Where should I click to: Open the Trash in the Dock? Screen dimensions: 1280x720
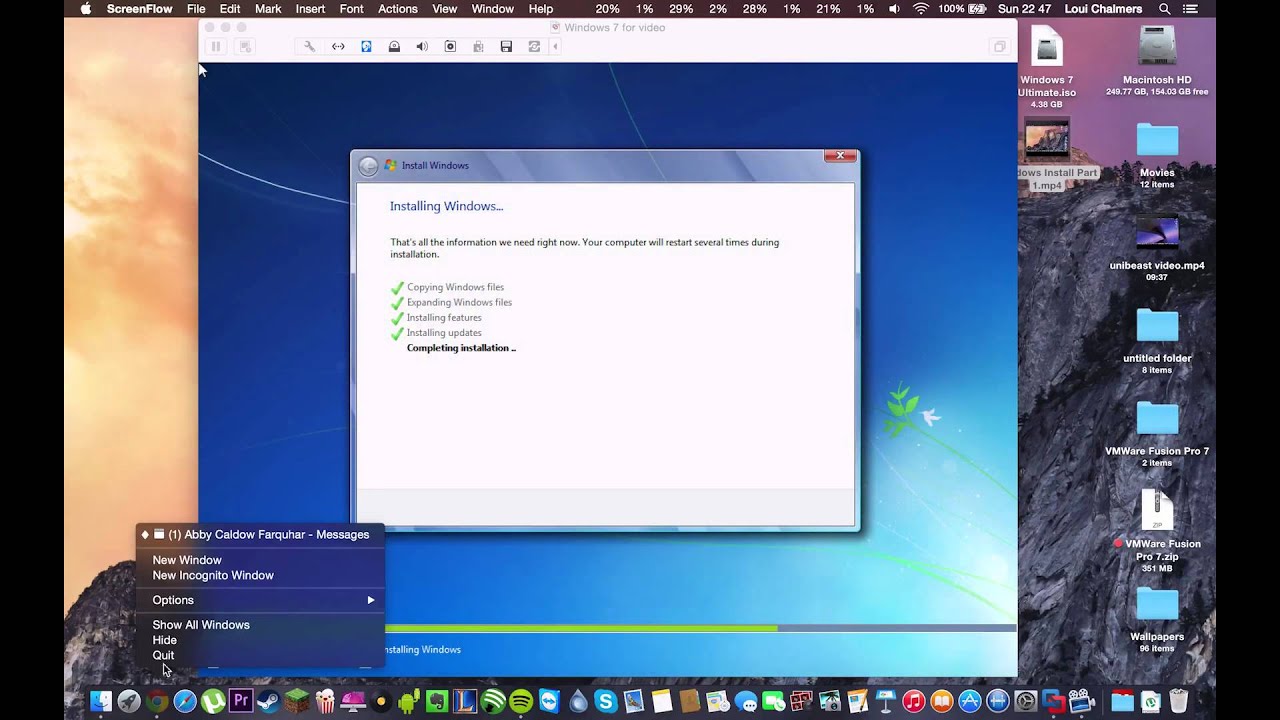tap(1178, 701)
